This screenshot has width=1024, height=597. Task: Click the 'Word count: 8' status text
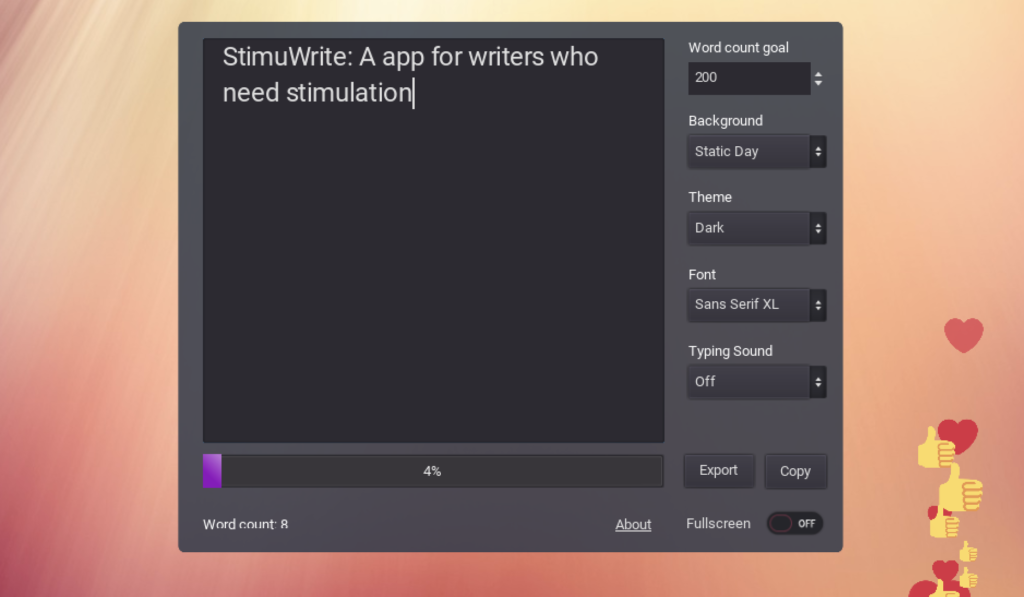tap(246, 524)
